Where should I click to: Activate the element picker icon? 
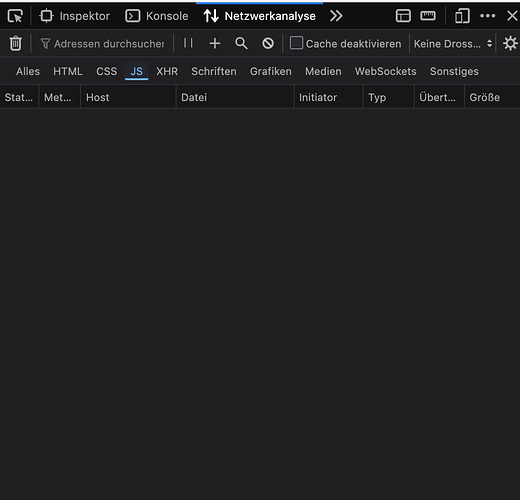(x=15, y=16)
